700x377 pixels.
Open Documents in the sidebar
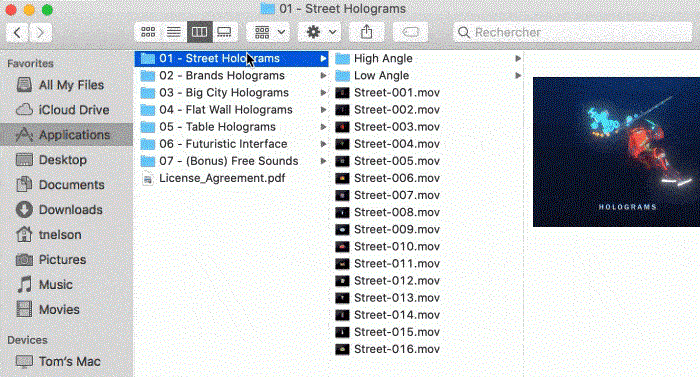pyautogui.click(x=67, y=185)
